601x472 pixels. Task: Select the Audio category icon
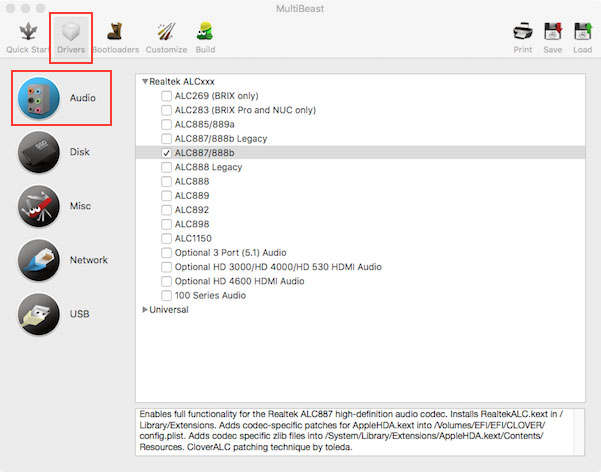coord(39,98)
